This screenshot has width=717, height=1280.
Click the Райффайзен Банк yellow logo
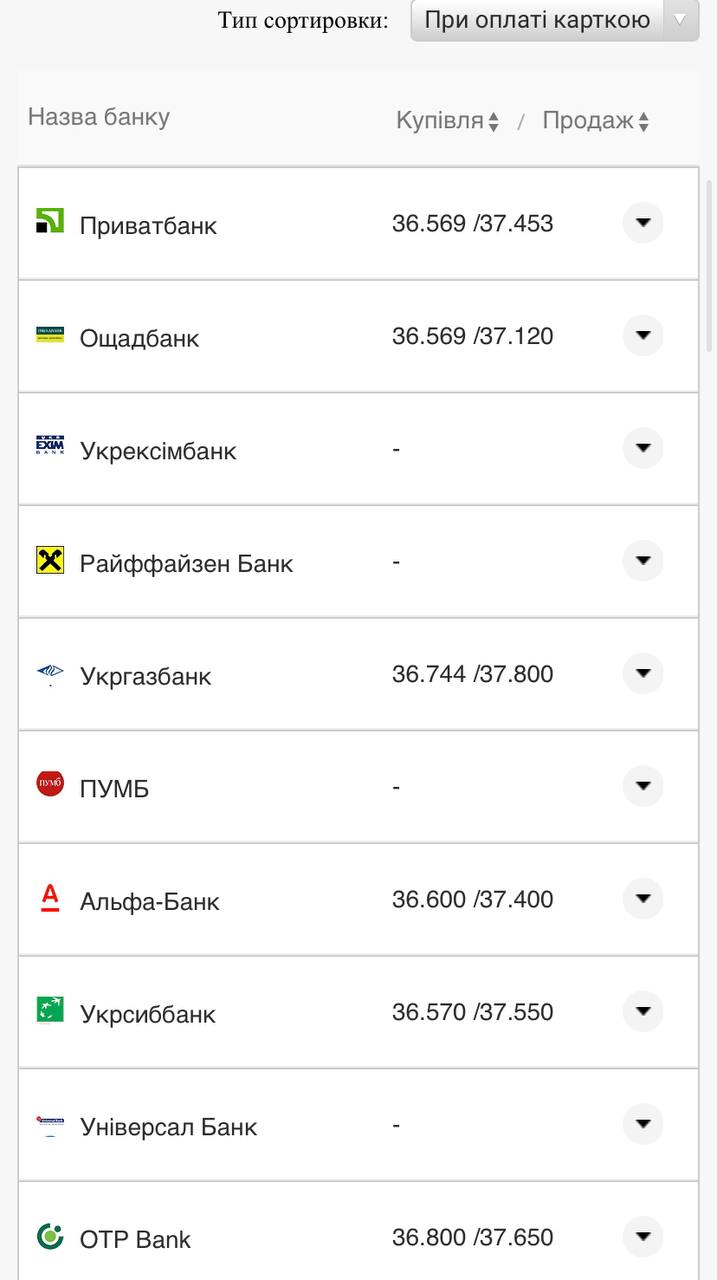(x=50, y=560)
